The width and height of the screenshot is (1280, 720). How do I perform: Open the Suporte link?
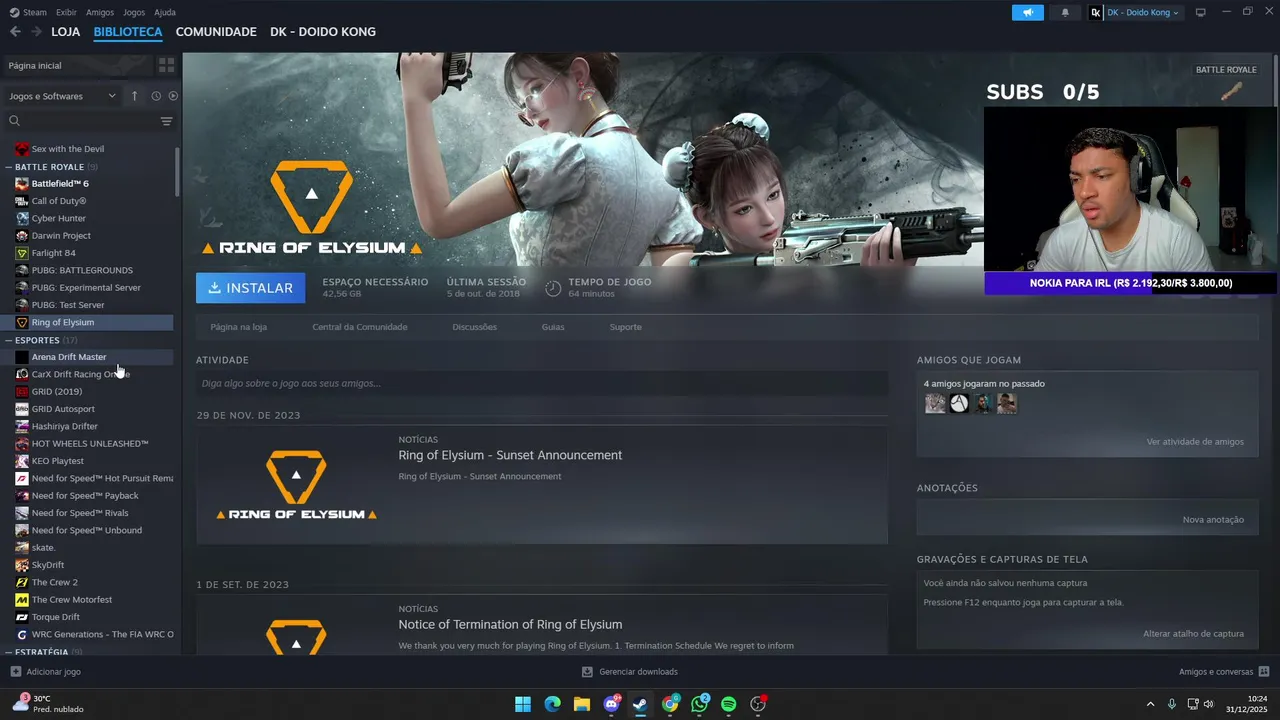(626, 327)
